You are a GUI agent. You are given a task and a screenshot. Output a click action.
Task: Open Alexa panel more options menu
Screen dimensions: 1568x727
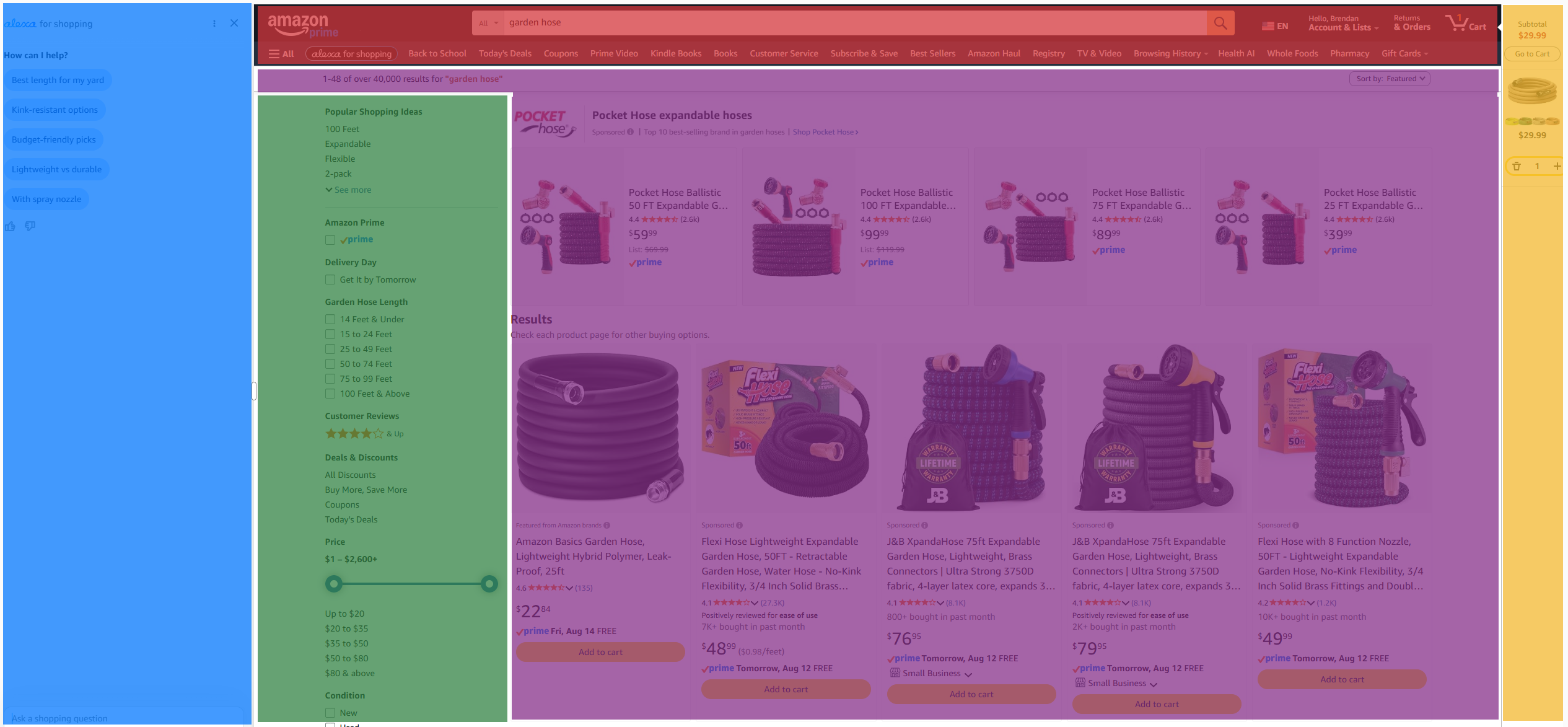pyautogui.click(x=214, y=24)
